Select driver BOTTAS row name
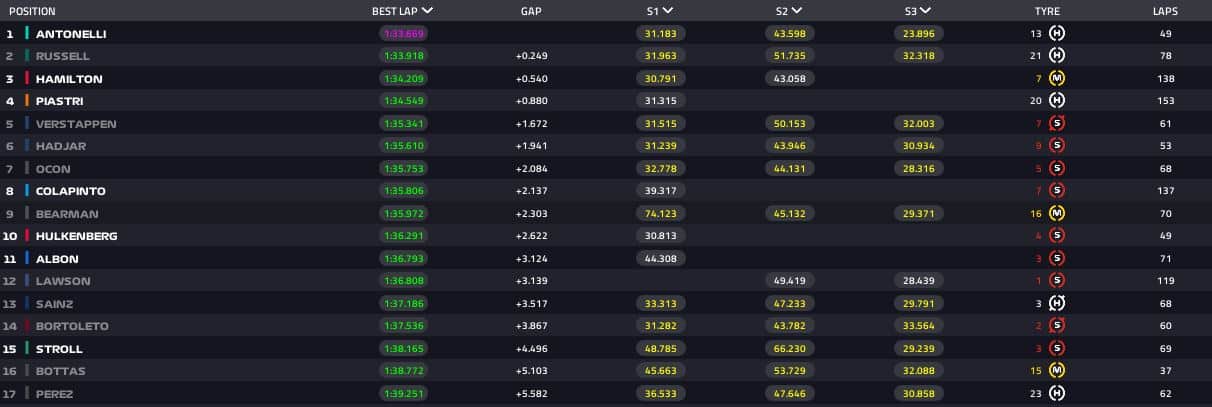The image size is (1212, 407). coord(61,371)
